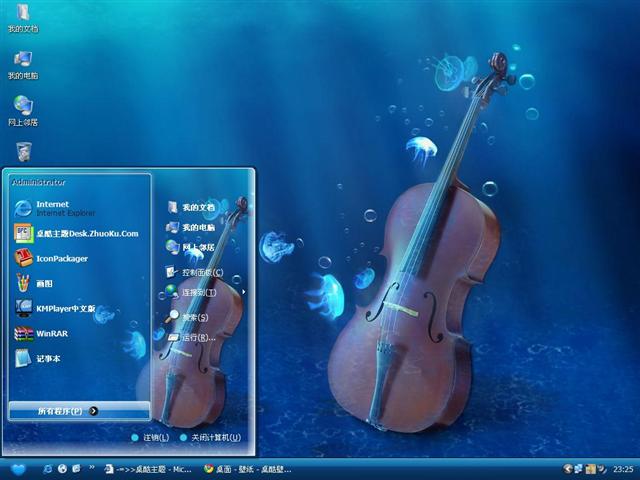This screenshot has width=640, height=480.
Task: Click the Show Desktop Quick Launch icon
Action: (x=76, y=469)
